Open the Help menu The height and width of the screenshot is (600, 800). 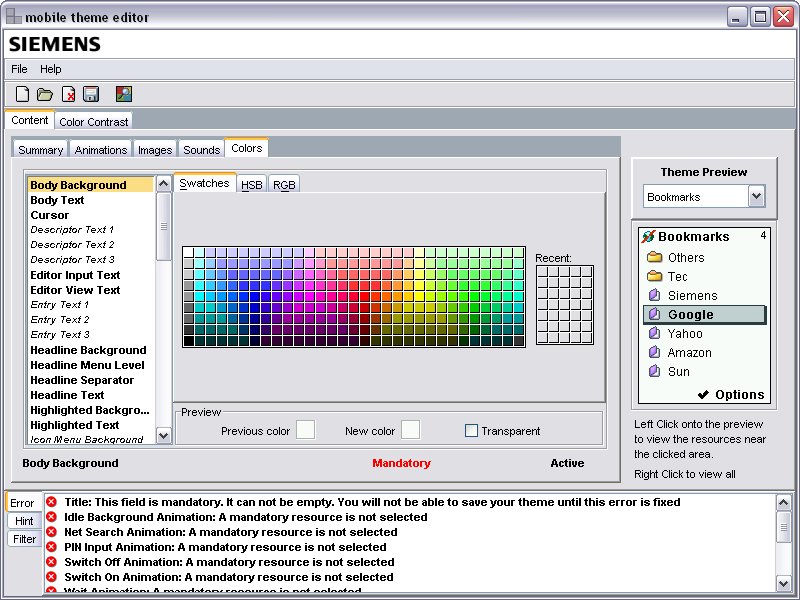(51, 69)
